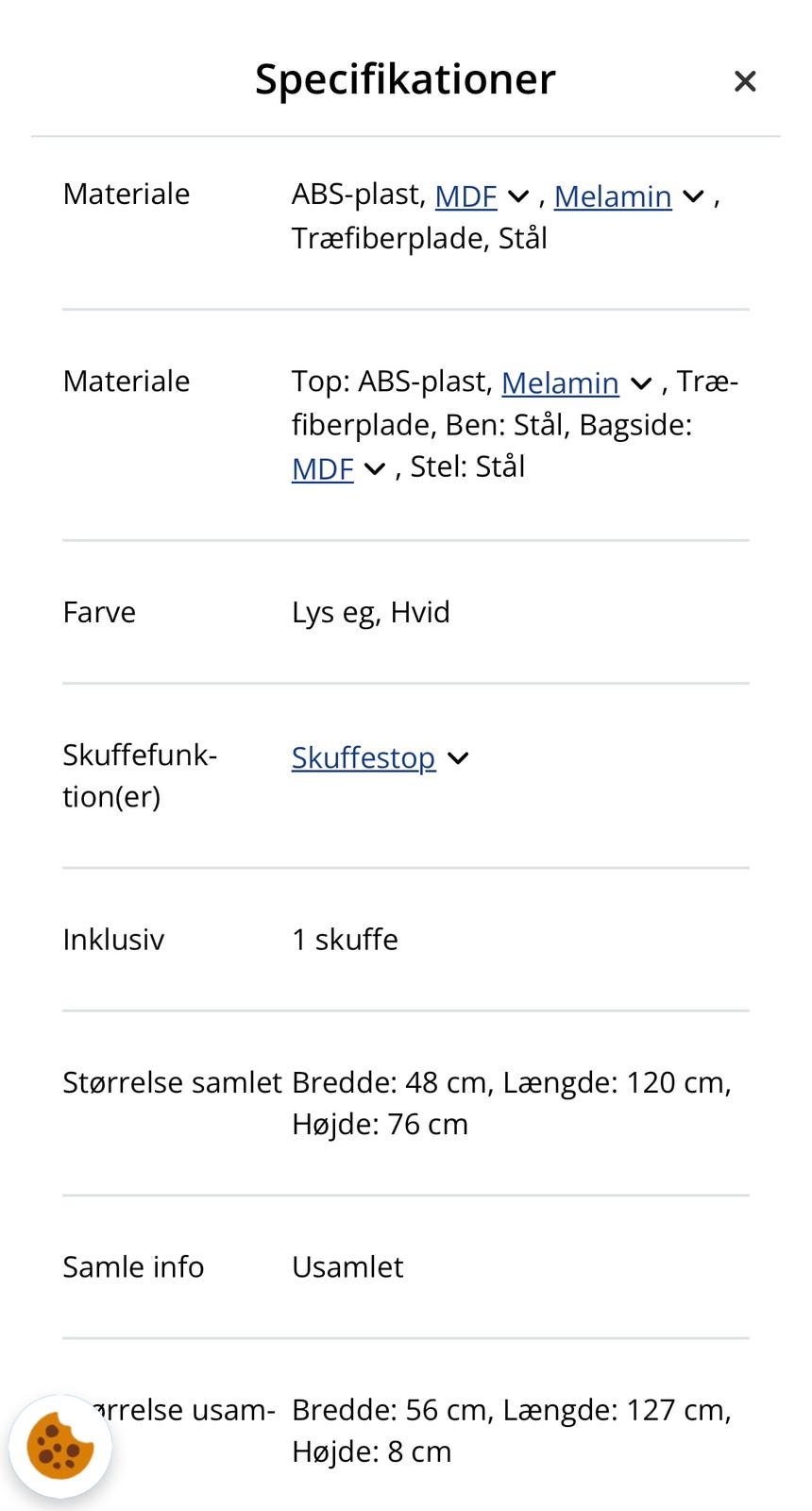Select the Inklusiv value 1 skuffe
Screen dimensions: 812x1511
345,939
